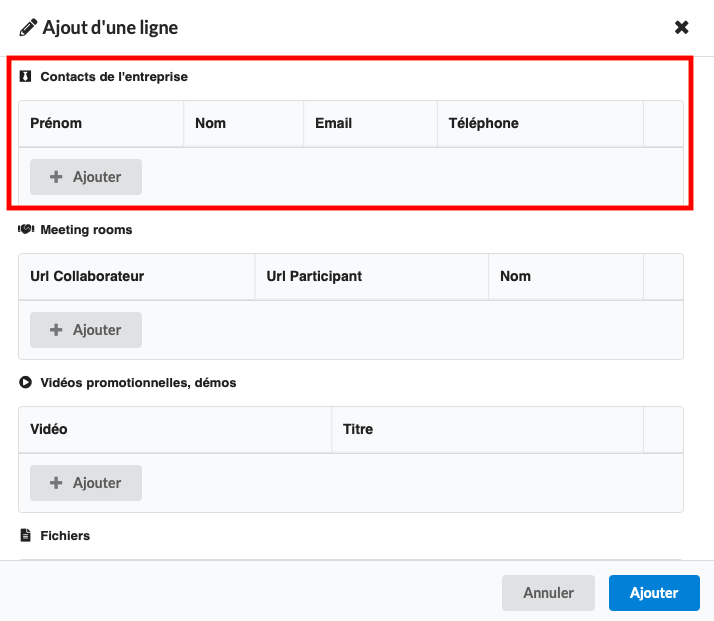Click the Téléphone column header

coord(483,123)
